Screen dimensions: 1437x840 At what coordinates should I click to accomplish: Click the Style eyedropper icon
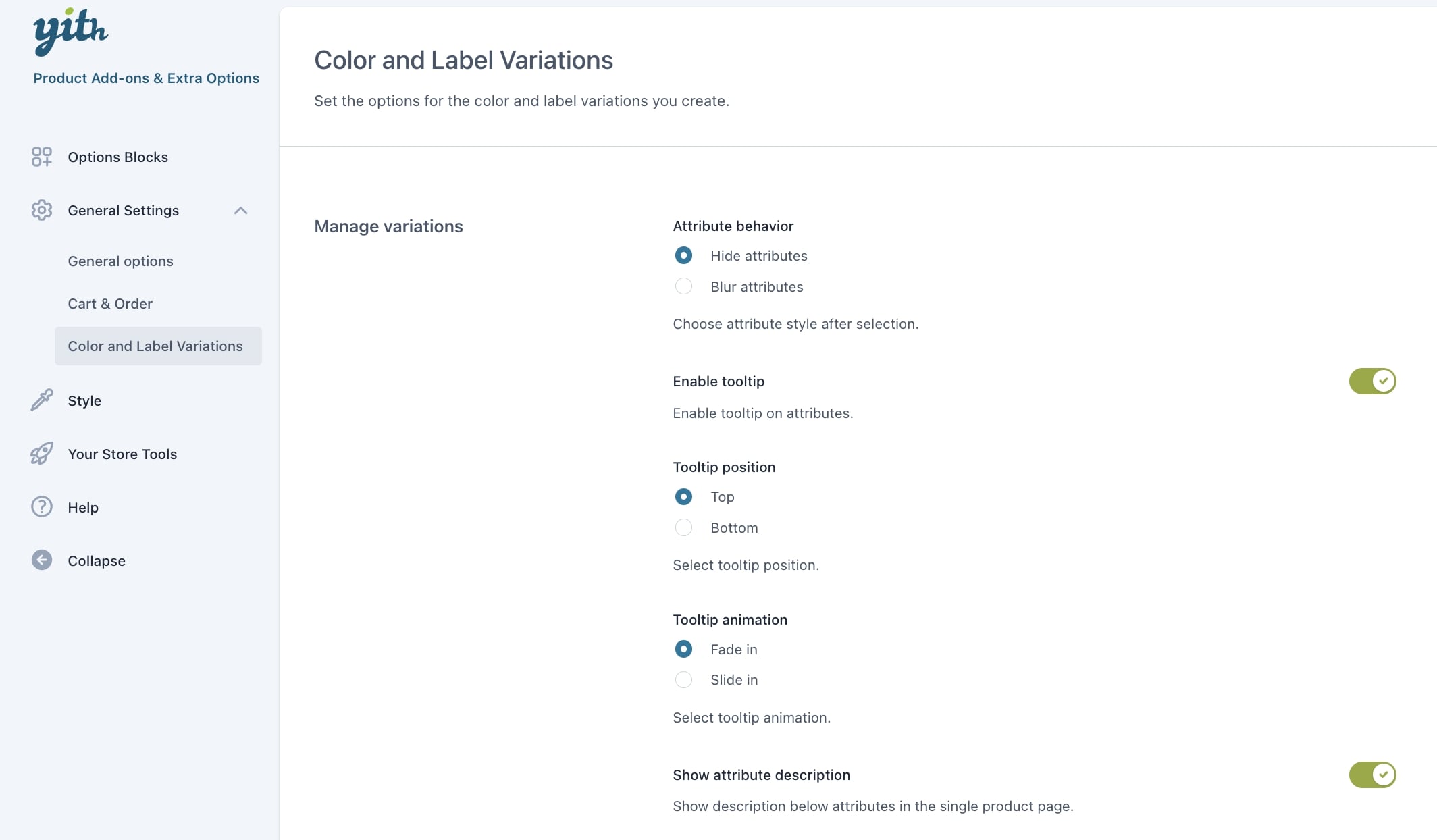[x=42, y=400]
